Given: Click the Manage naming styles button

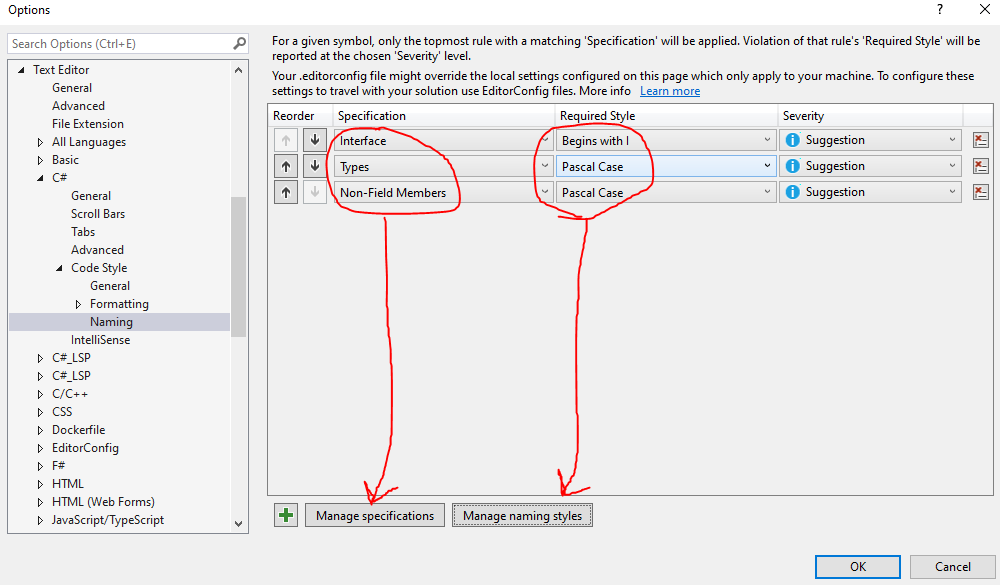Looking at the screenshot, I should tap(522, 514).
